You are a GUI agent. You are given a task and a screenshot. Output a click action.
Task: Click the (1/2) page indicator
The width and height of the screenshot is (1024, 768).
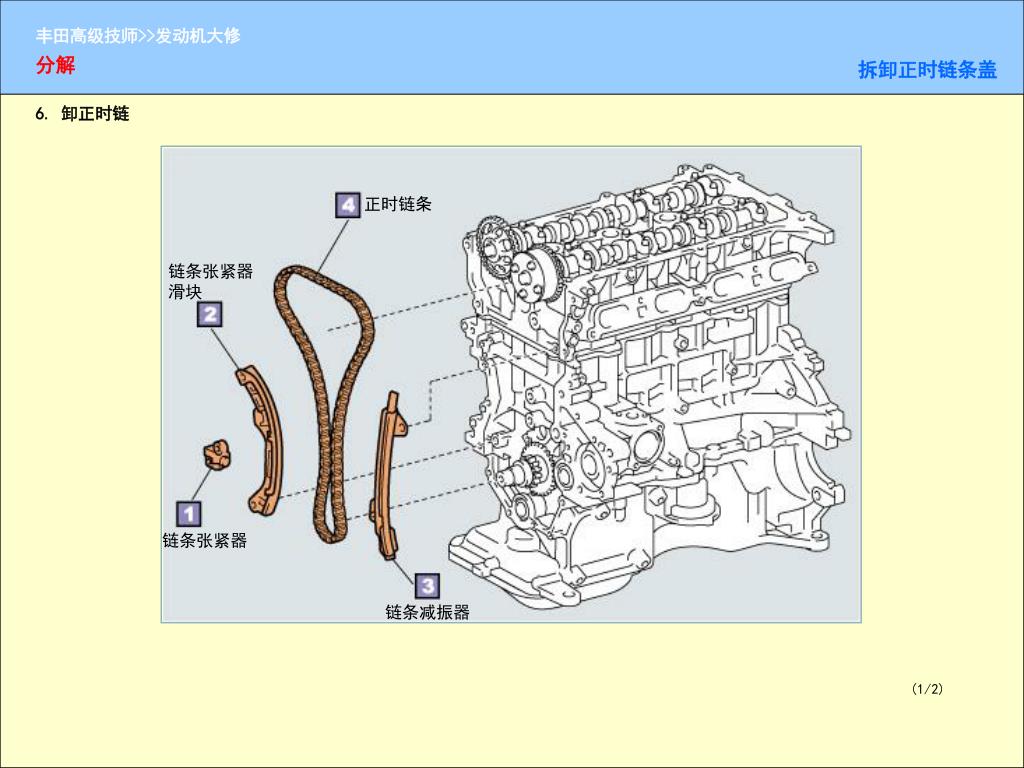(927, 689)
